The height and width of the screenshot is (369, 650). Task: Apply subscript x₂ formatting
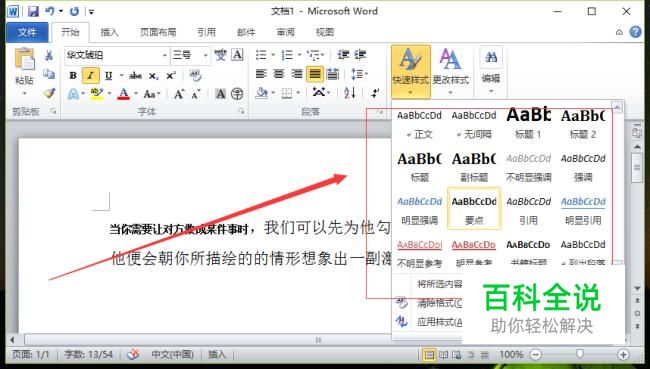153,76
